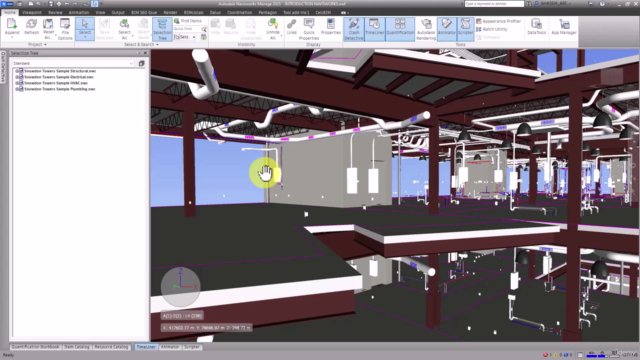Expand the Structural.nwc model node
This screenshot has width=640, height=360.
[x=17, y=71]
